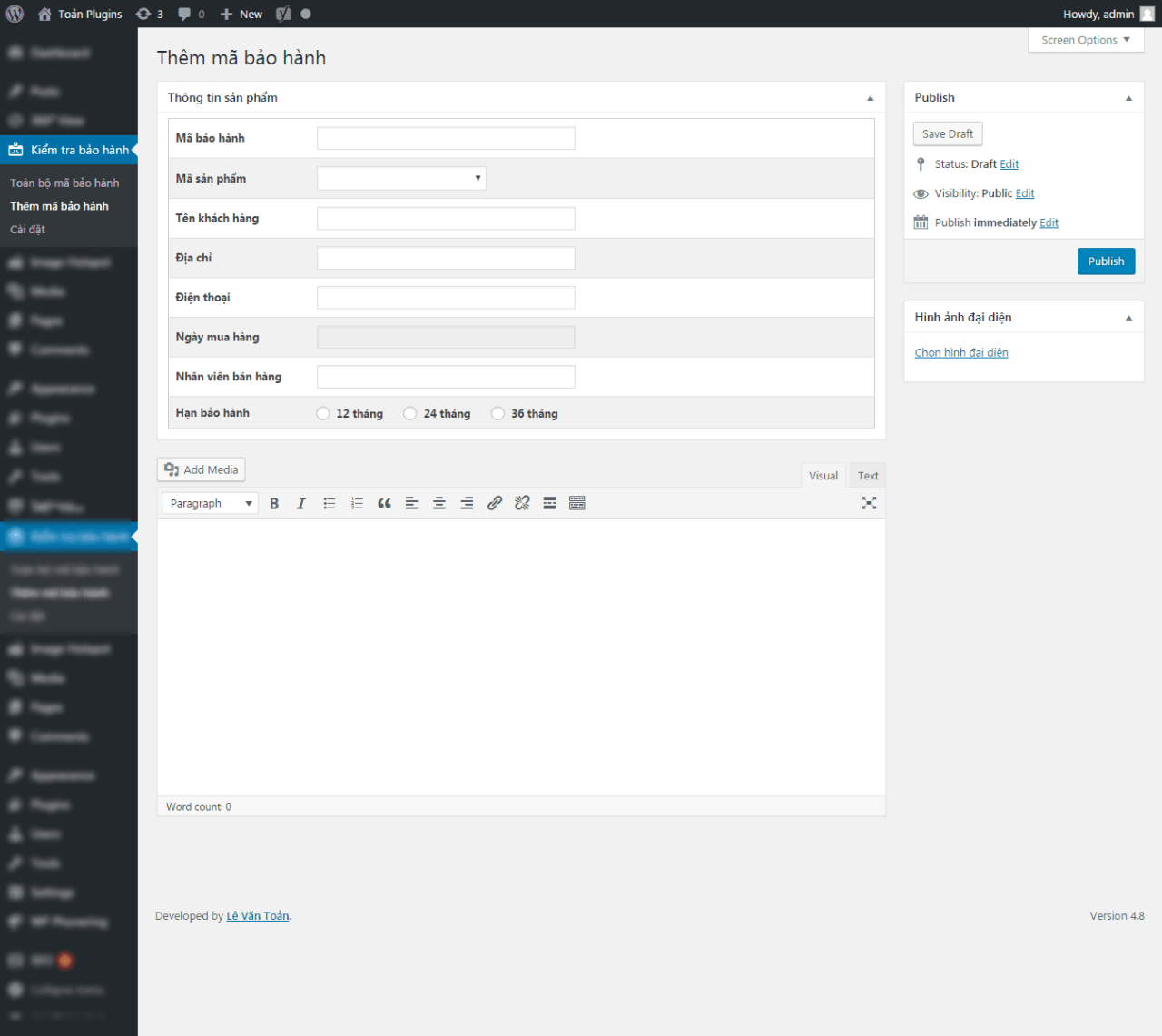
Task: Insert a bulleted list
Action: (330, 503)
